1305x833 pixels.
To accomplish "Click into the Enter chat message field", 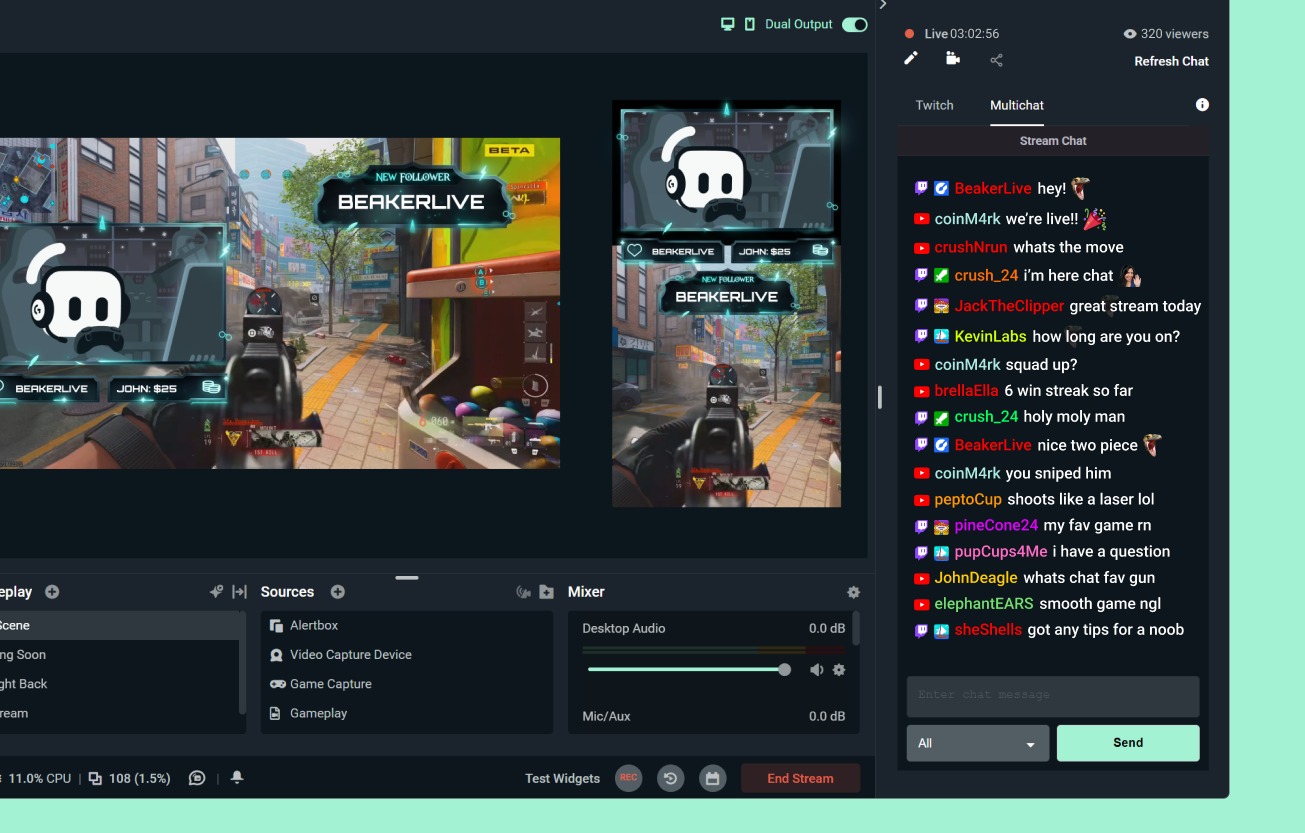I will click(x=1053, y=696).
